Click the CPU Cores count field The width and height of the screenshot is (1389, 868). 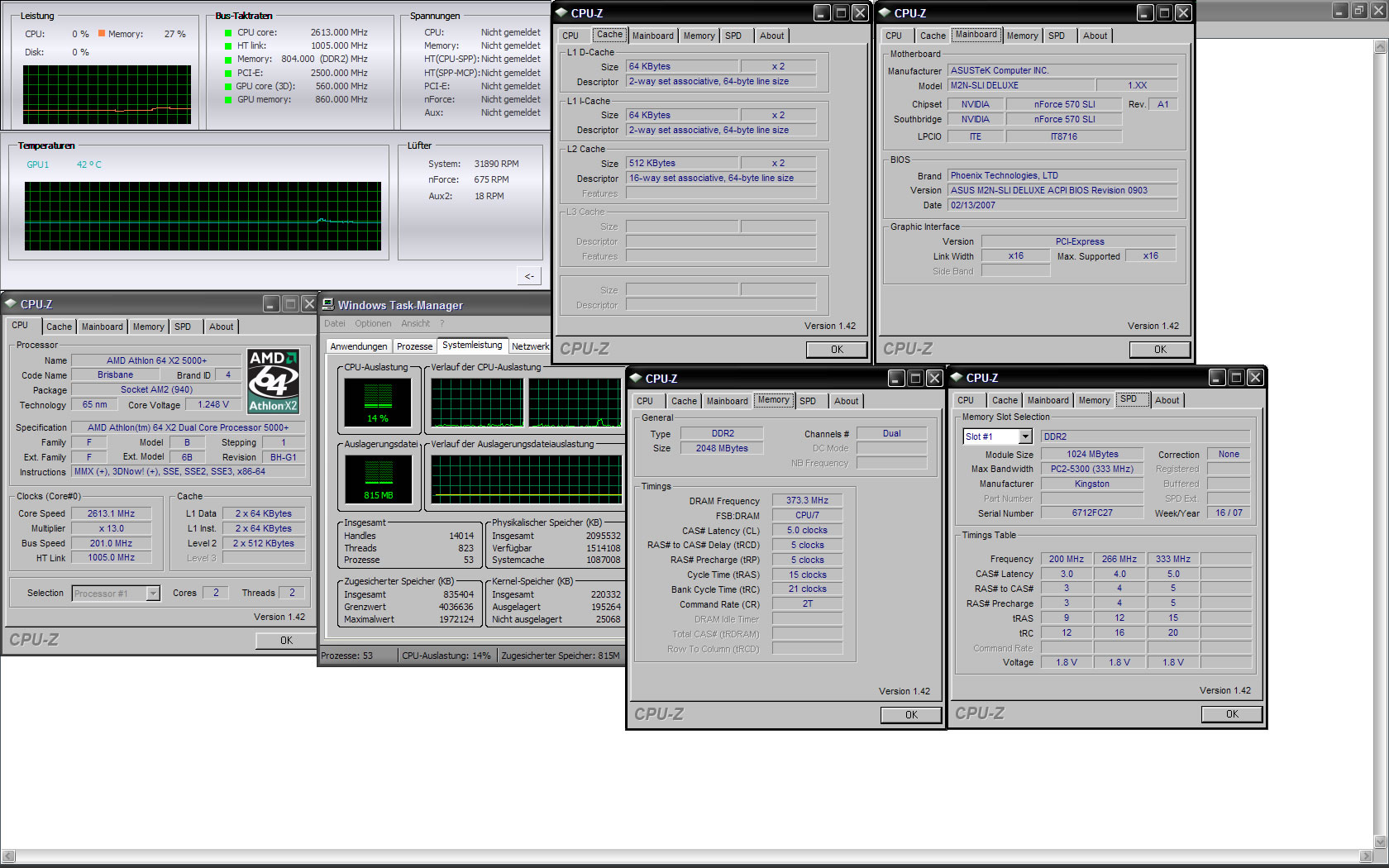(216, 593)
